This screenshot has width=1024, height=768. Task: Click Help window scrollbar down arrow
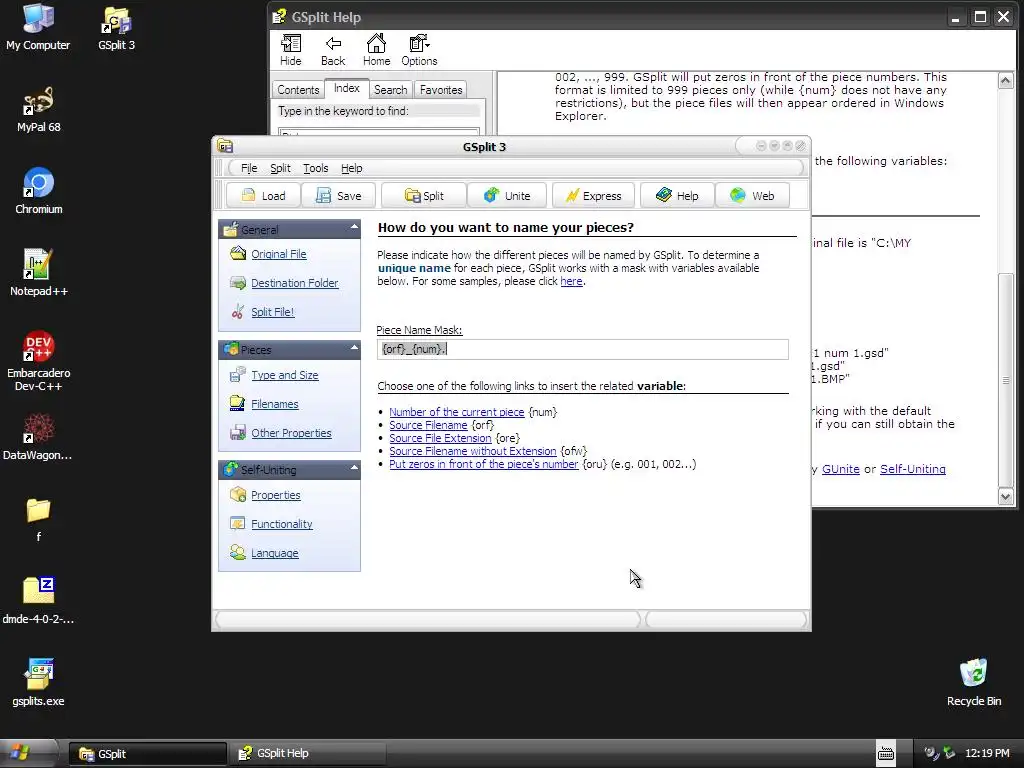click(1006, 496)
